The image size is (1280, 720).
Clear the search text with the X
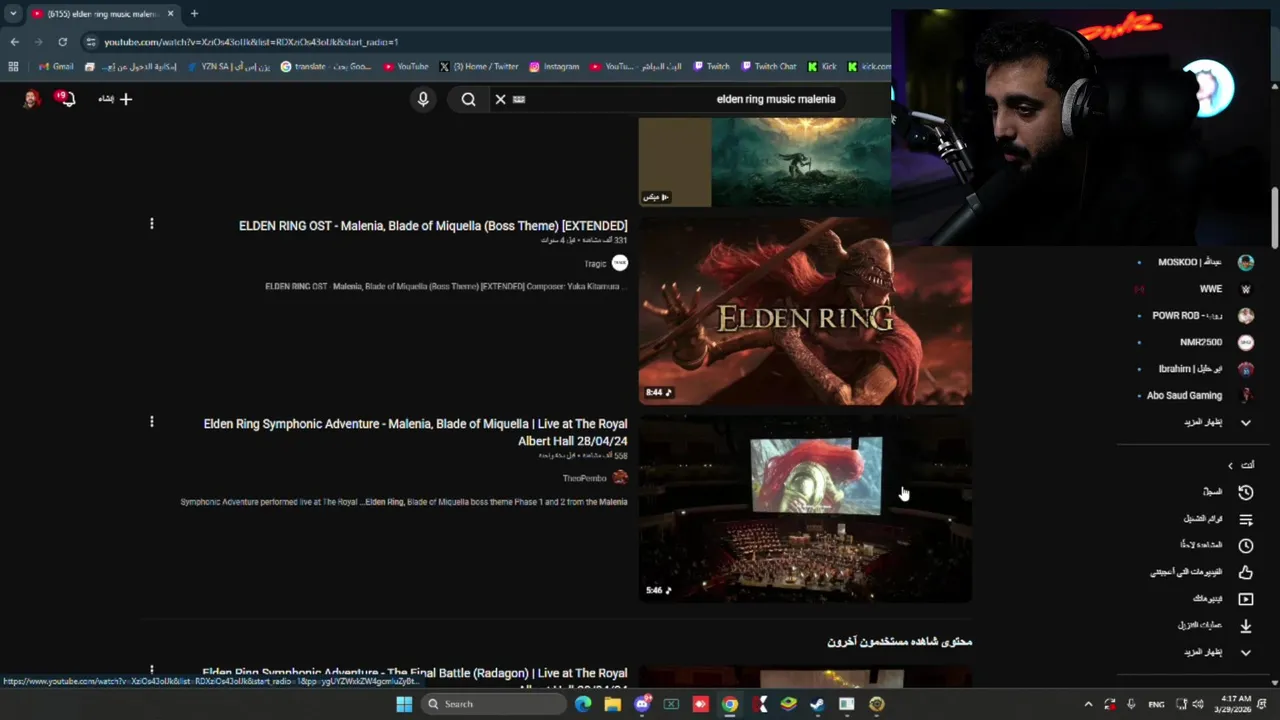pos(500,99)
